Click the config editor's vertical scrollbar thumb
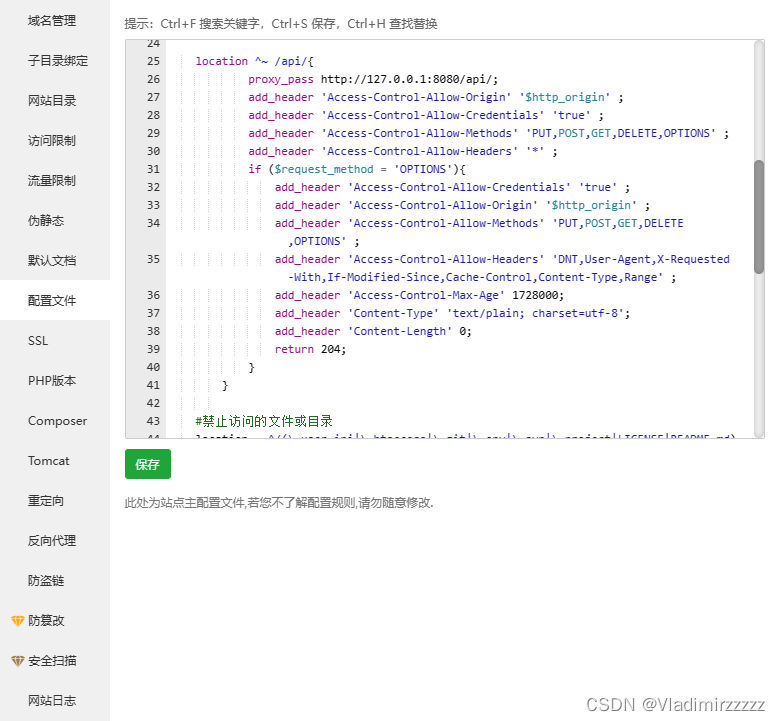The height and width of the screenshot is (721, 780). click(x=759, y=216)
